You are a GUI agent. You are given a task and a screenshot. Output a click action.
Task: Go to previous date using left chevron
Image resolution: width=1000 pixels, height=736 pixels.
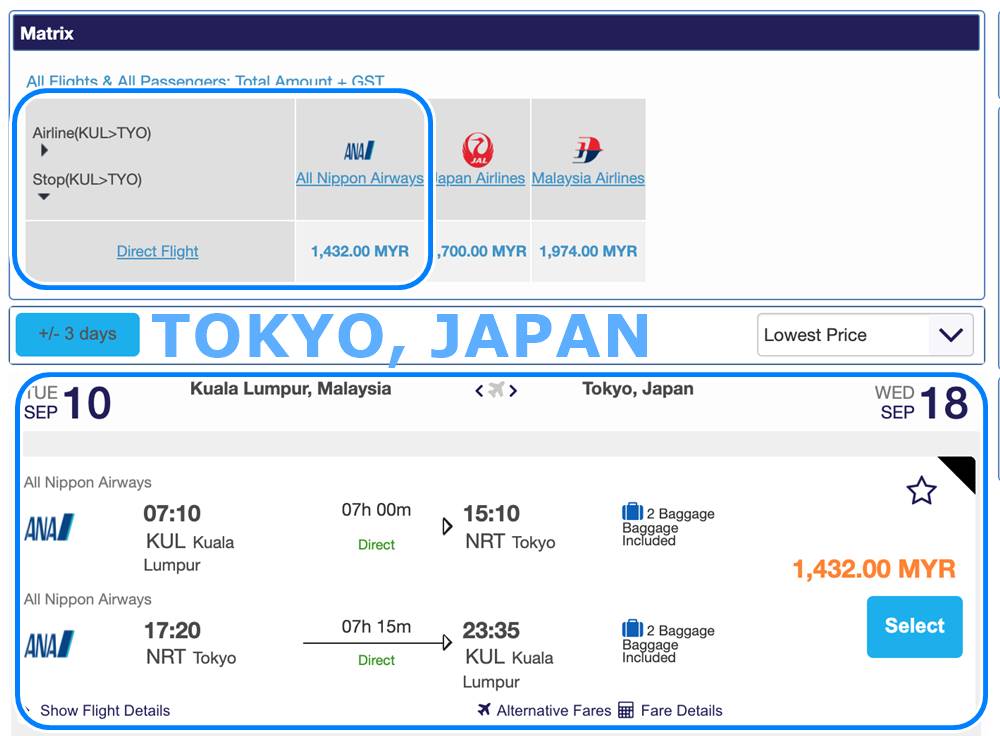pos(479,390)
